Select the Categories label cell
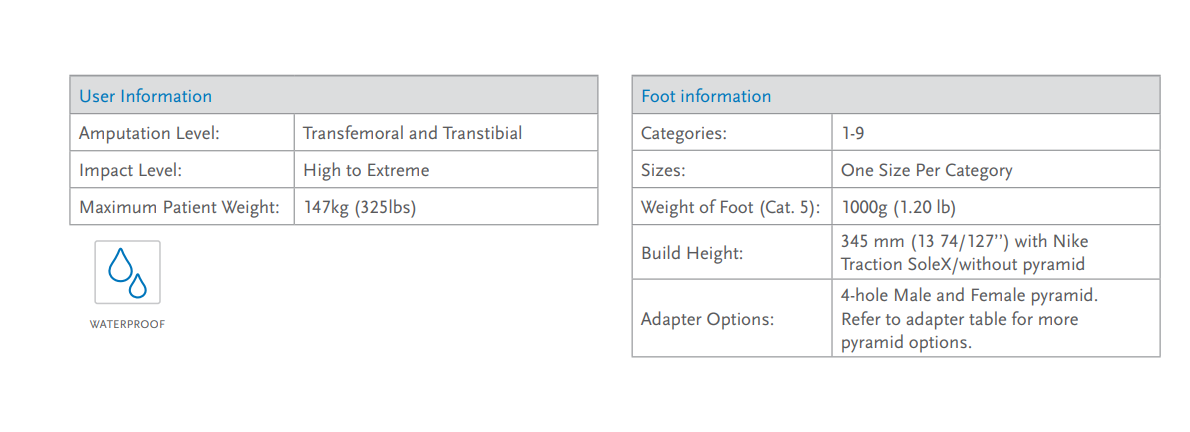The width and height of the screenshot is (1190, 432). pyautogui.click(x=732, y=133)
